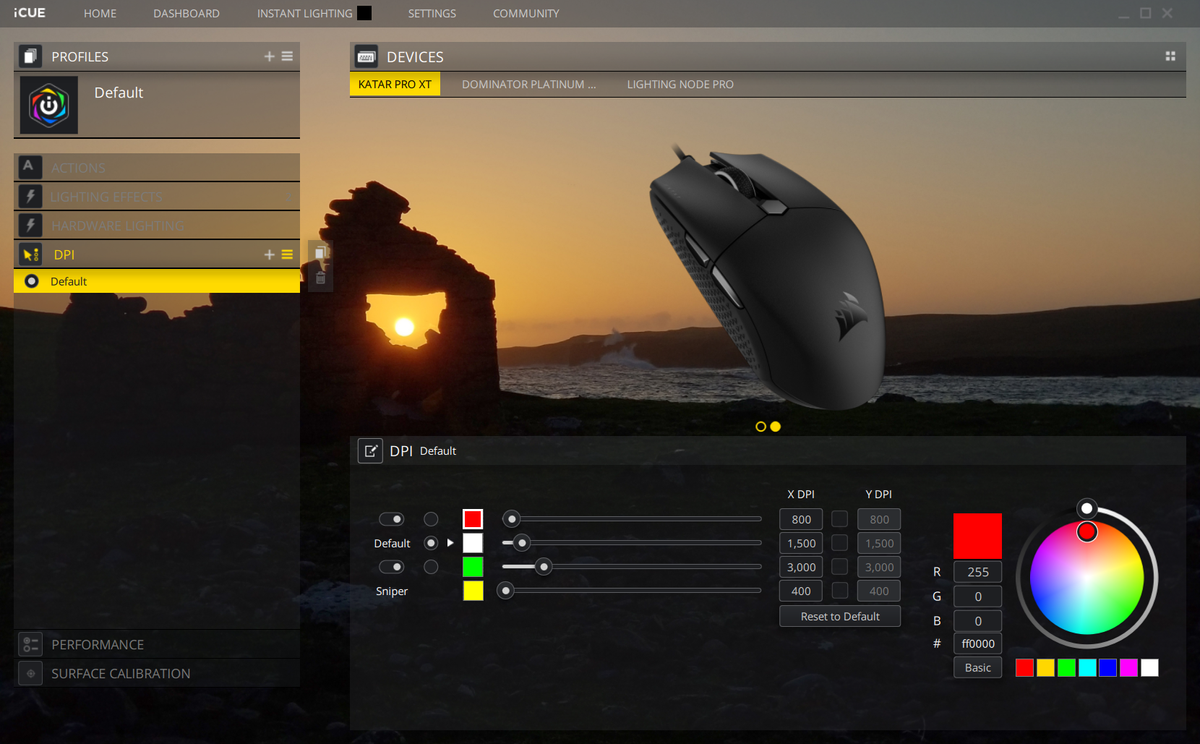The image size is (1200, 744).
Task: Expand the Lighting Effects section
Action: click(x=157, y=196)
